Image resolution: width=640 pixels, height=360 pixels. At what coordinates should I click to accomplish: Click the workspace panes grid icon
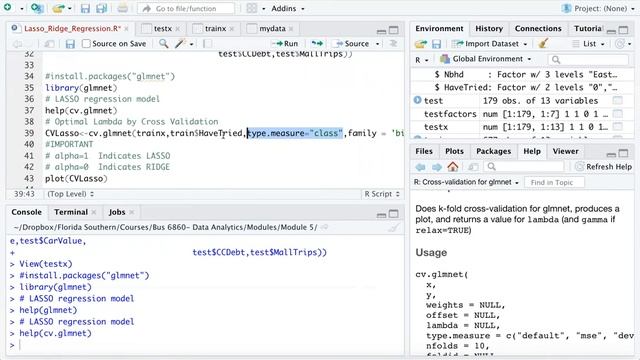coord(252,8)
